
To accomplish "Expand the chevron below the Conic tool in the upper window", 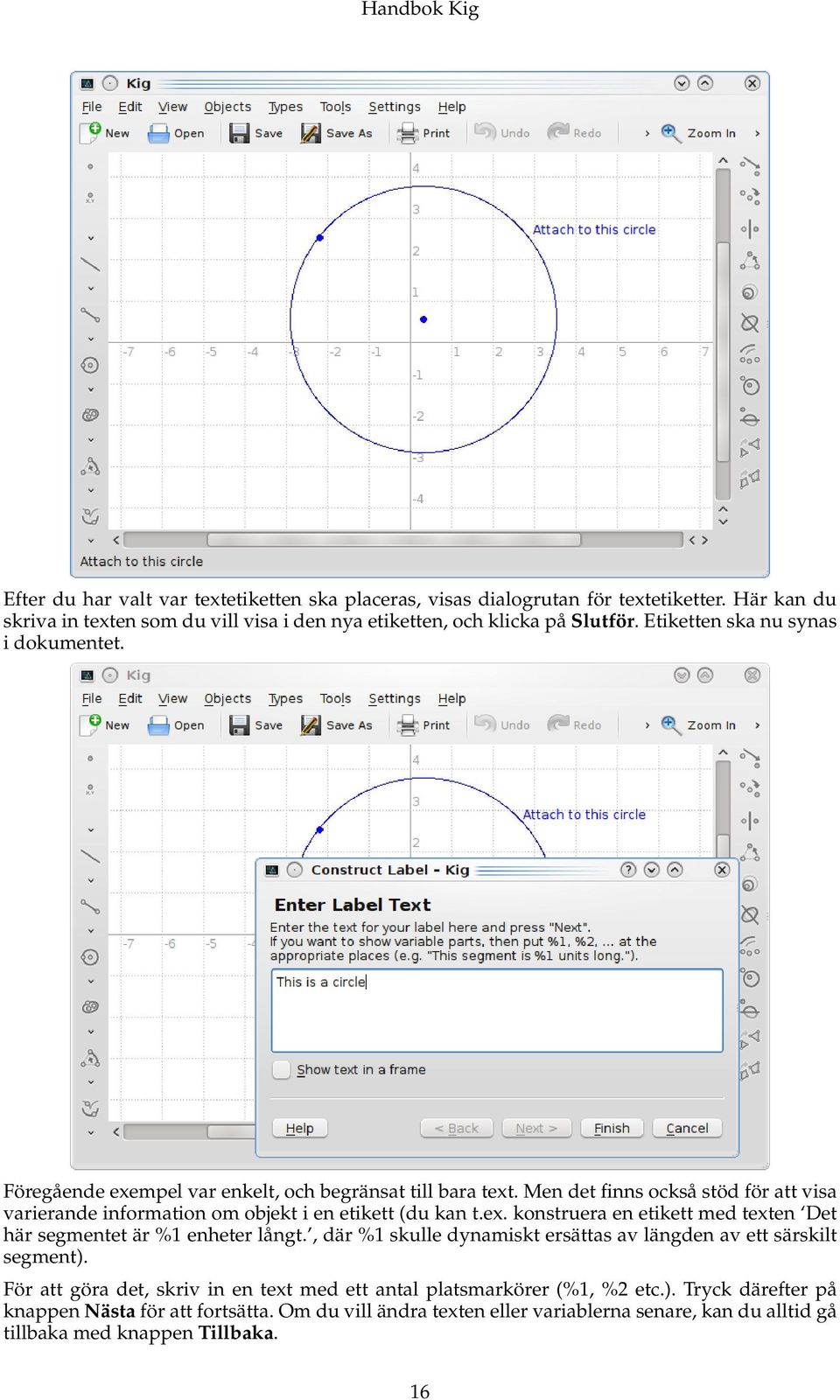I will click(90, 440).
